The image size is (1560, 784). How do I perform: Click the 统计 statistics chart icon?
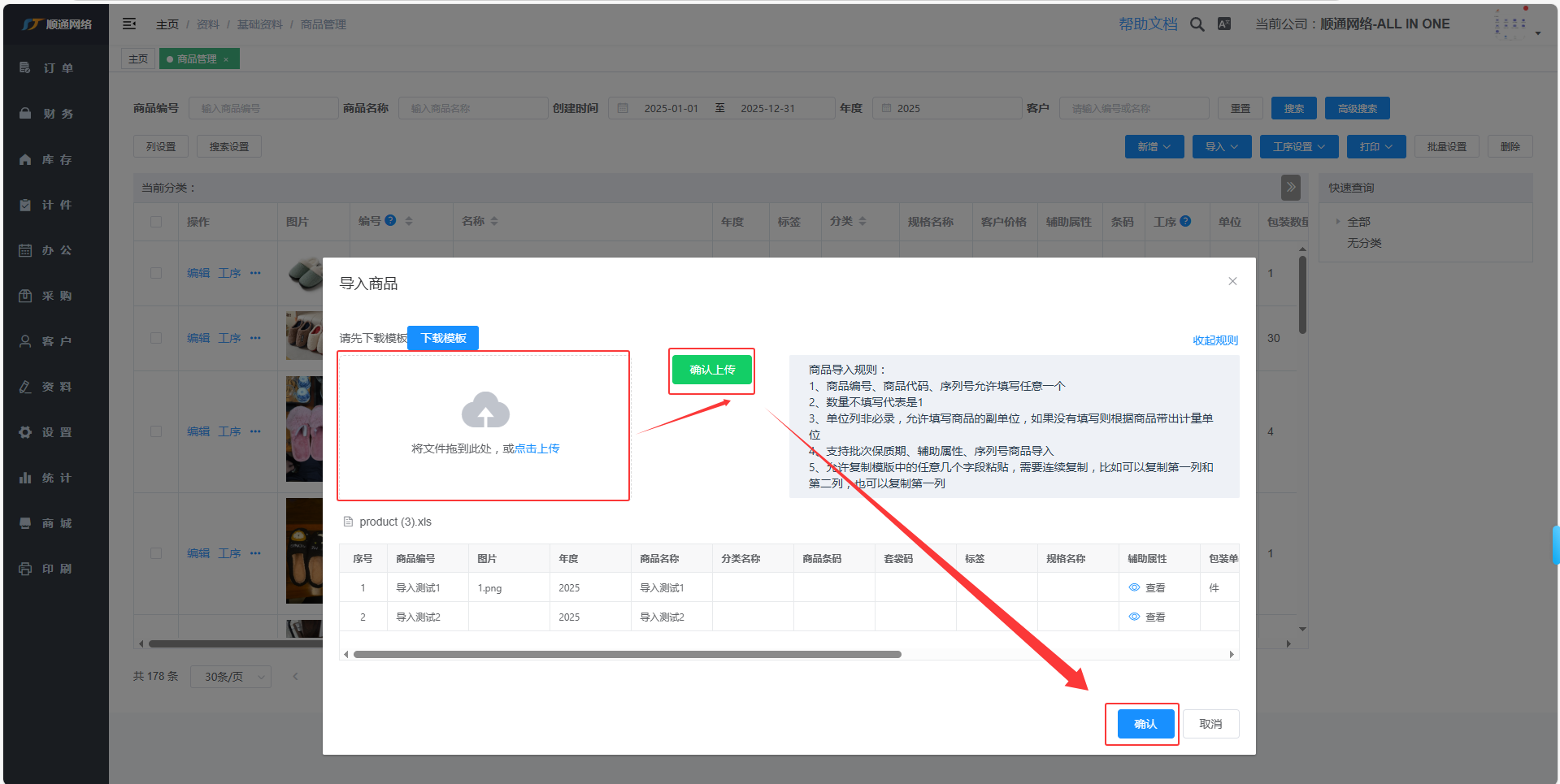pos(25,478)
